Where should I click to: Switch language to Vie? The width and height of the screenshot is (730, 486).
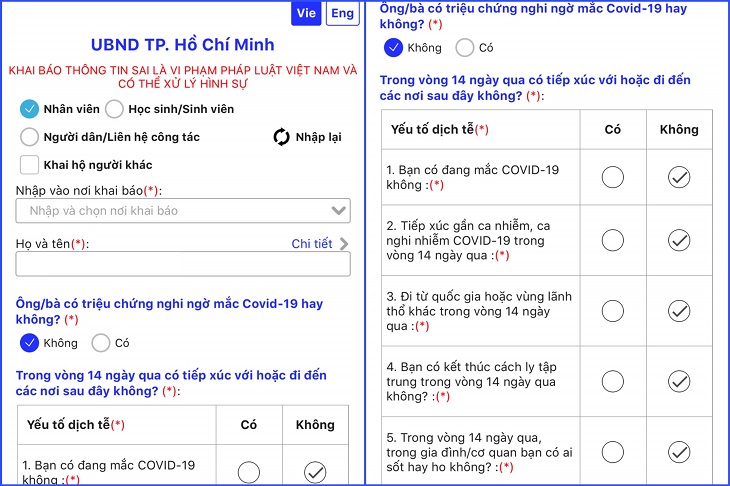(306, 13)
